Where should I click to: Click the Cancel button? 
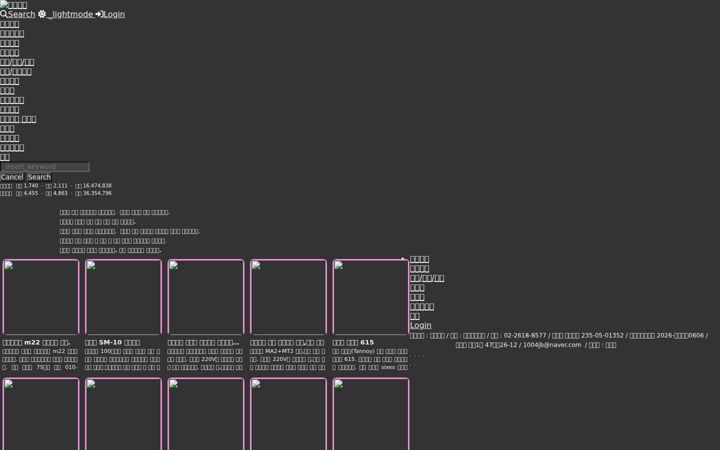coord(12,177)
